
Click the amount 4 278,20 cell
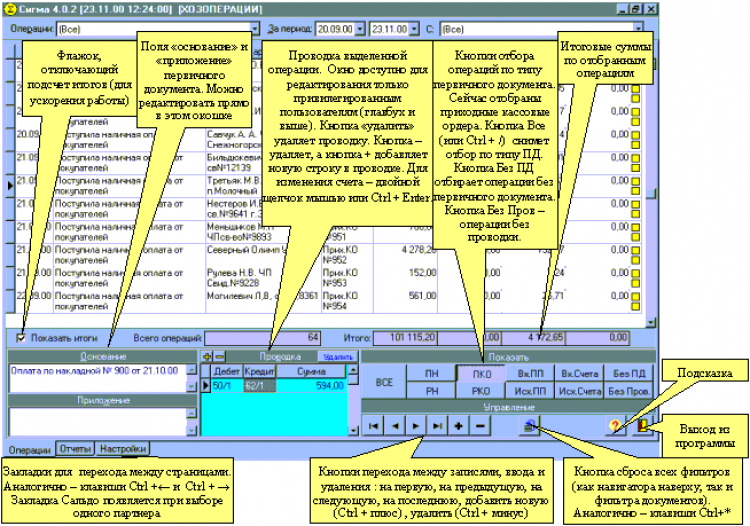[406, 255]
